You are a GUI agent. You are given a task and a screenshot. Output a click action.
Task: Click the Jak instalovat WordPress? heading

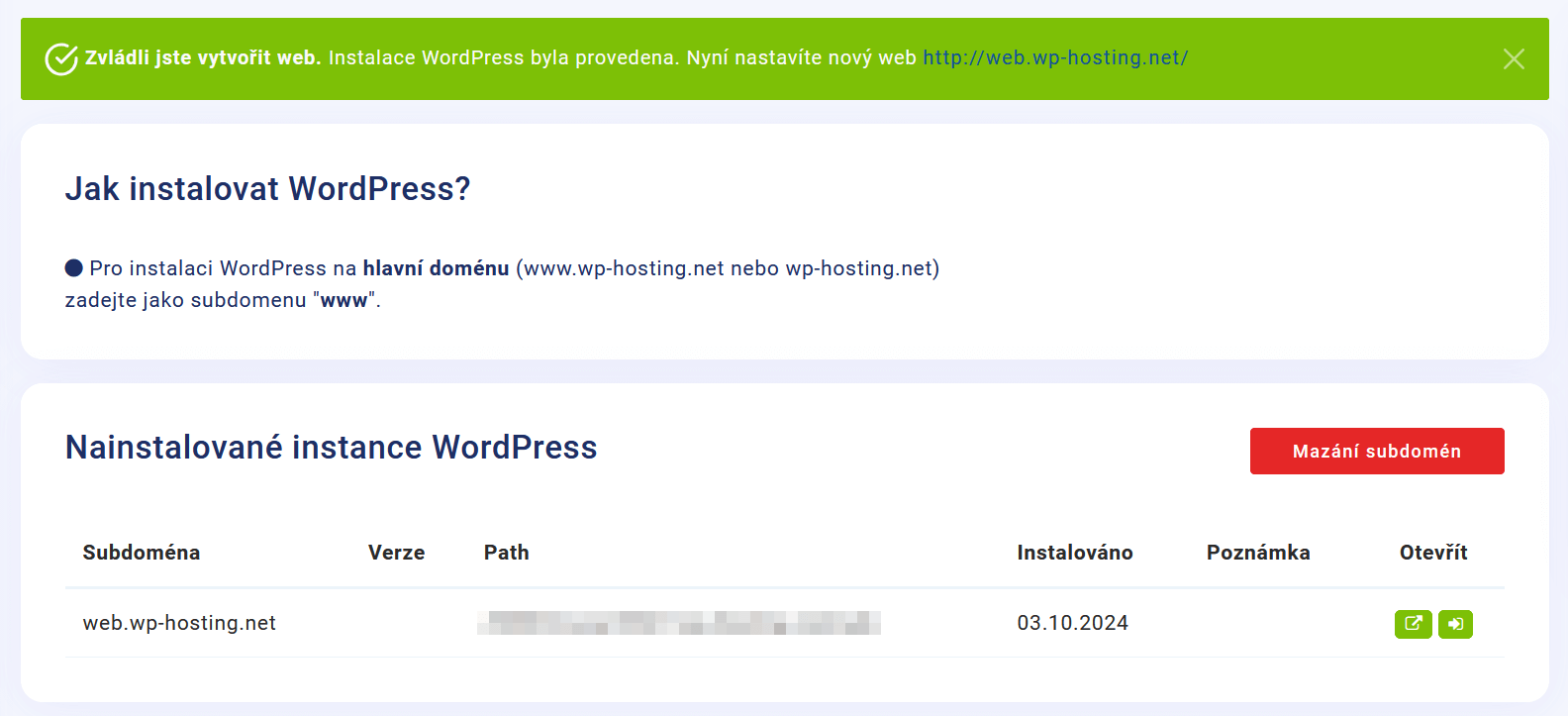267,188
